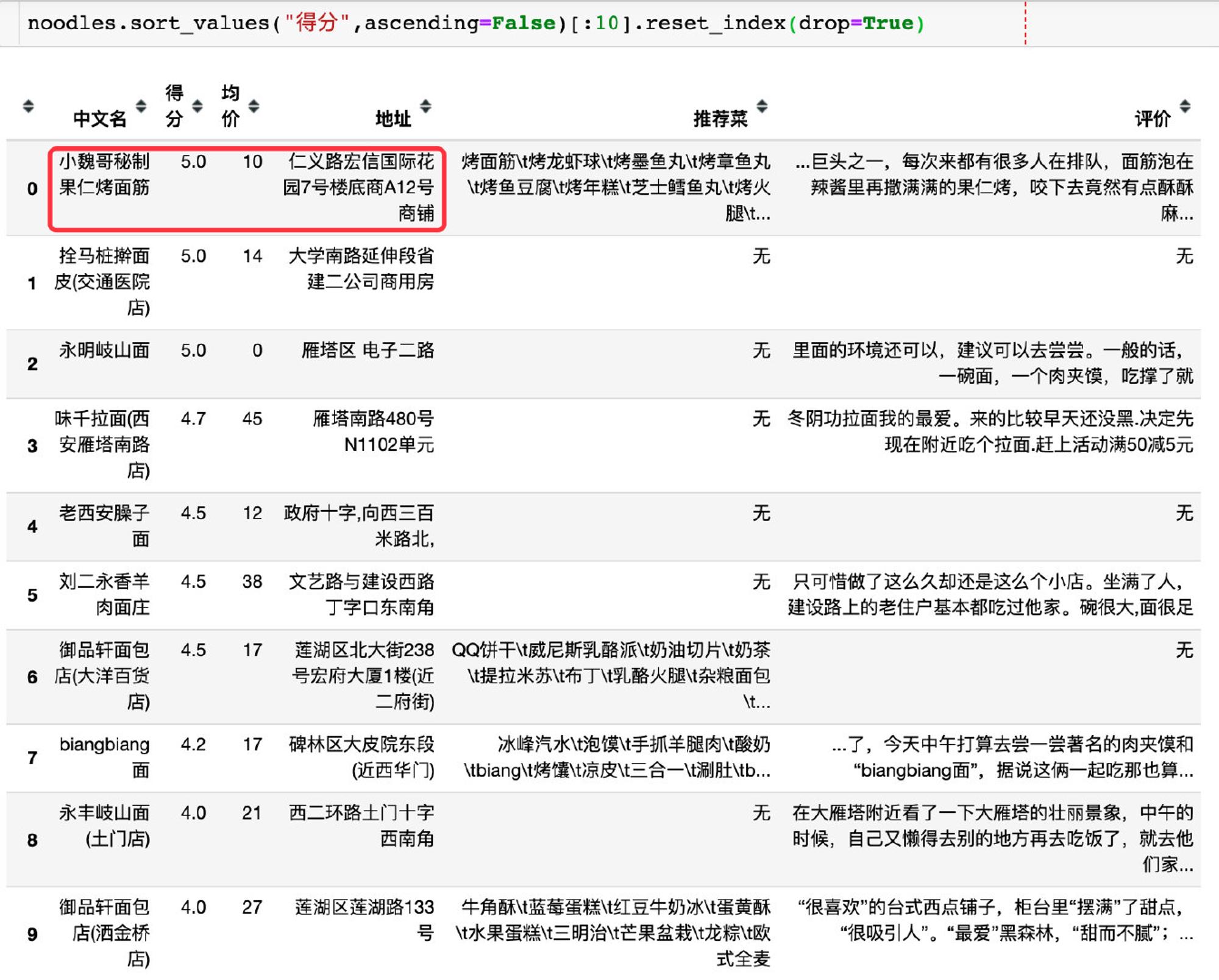The width and height of the screenshot is (1219, 980).
Task: Select row index 5 label
Action: coord(32,595)
